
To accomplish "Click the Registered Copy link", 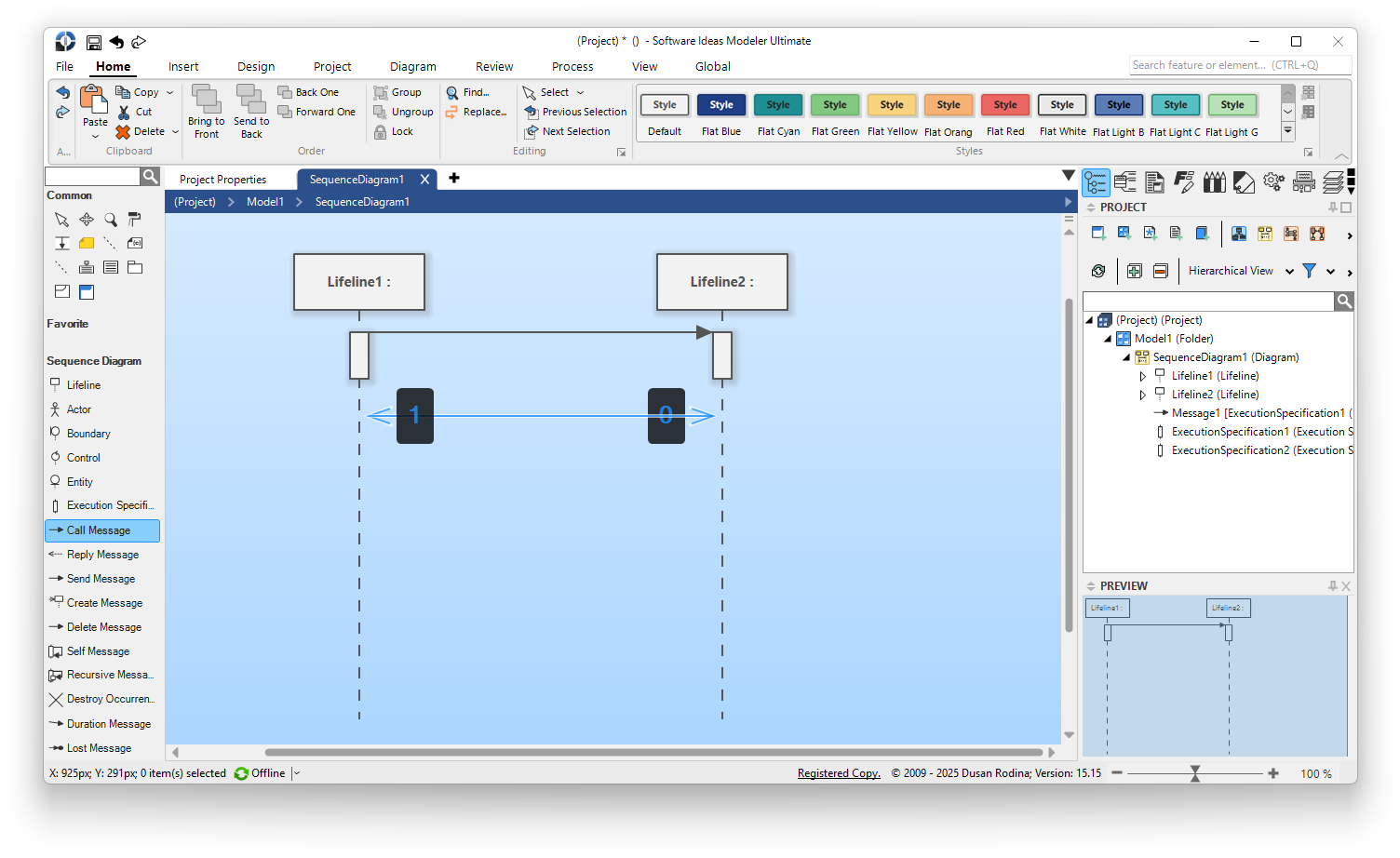I will [838, 772].
